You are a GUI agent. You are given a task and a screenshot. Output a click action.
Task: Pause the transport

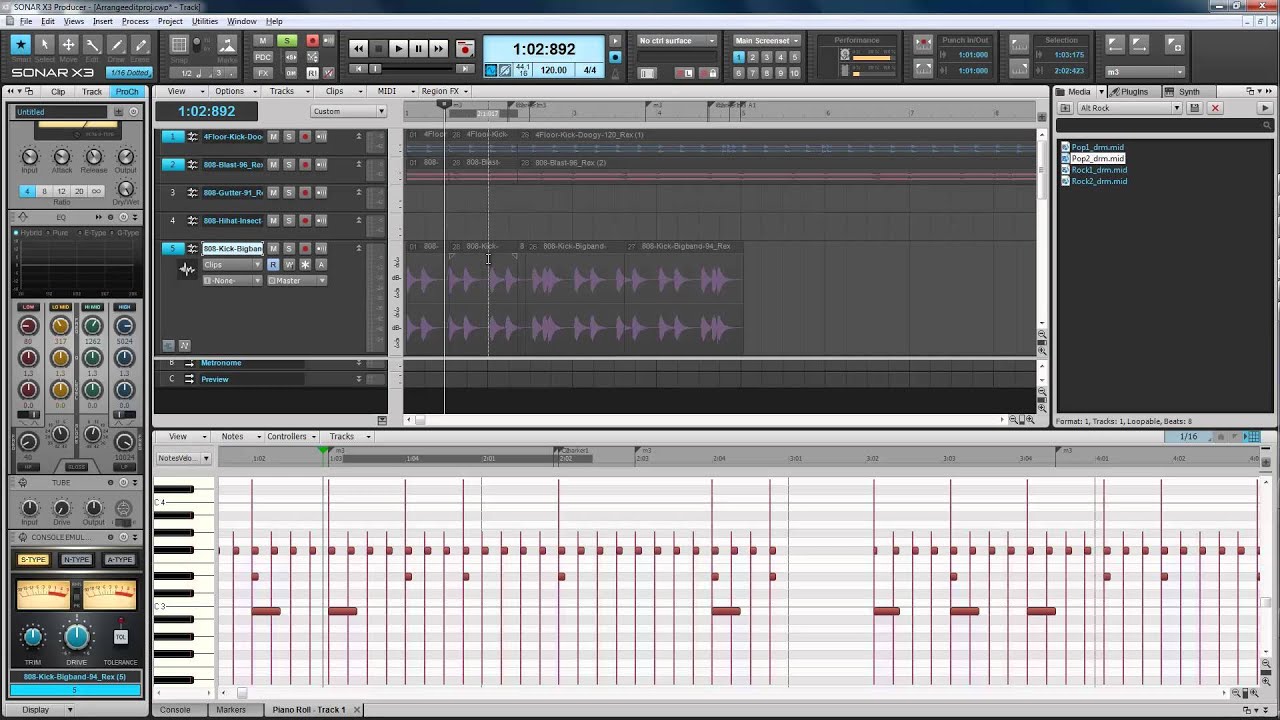coord(418,48)
